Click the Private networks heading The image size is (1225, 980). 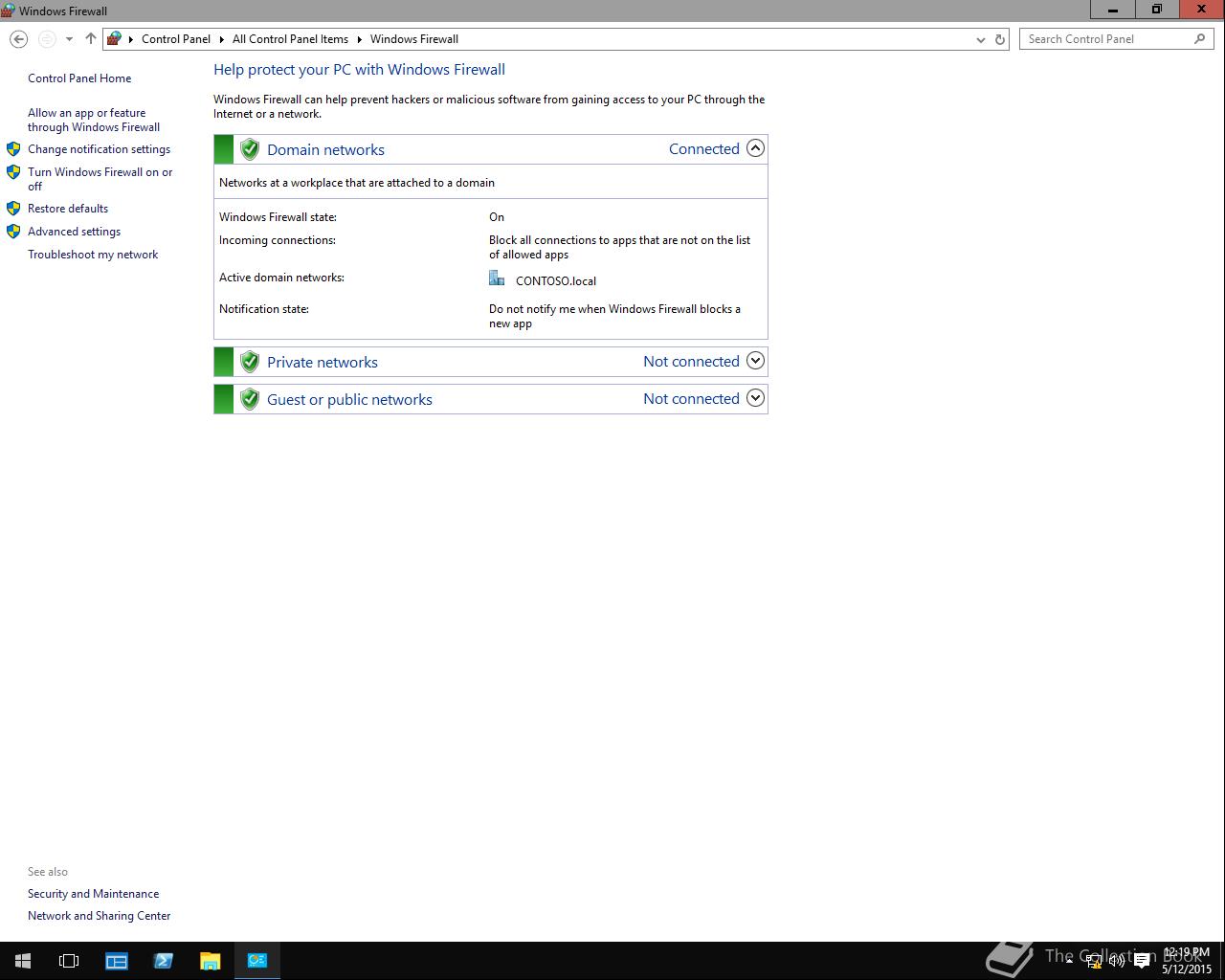click(x=323, y=362)
